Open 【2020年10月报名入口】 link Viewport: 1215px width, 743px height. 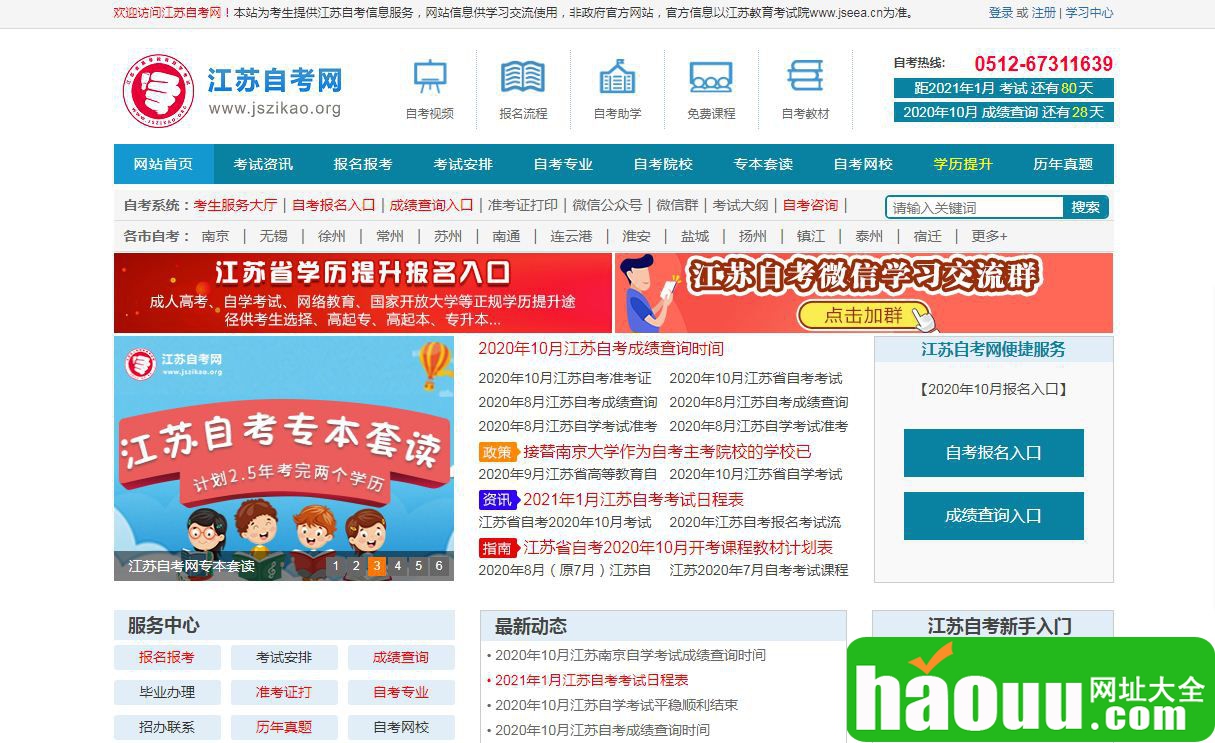click(x=994, y=389)
